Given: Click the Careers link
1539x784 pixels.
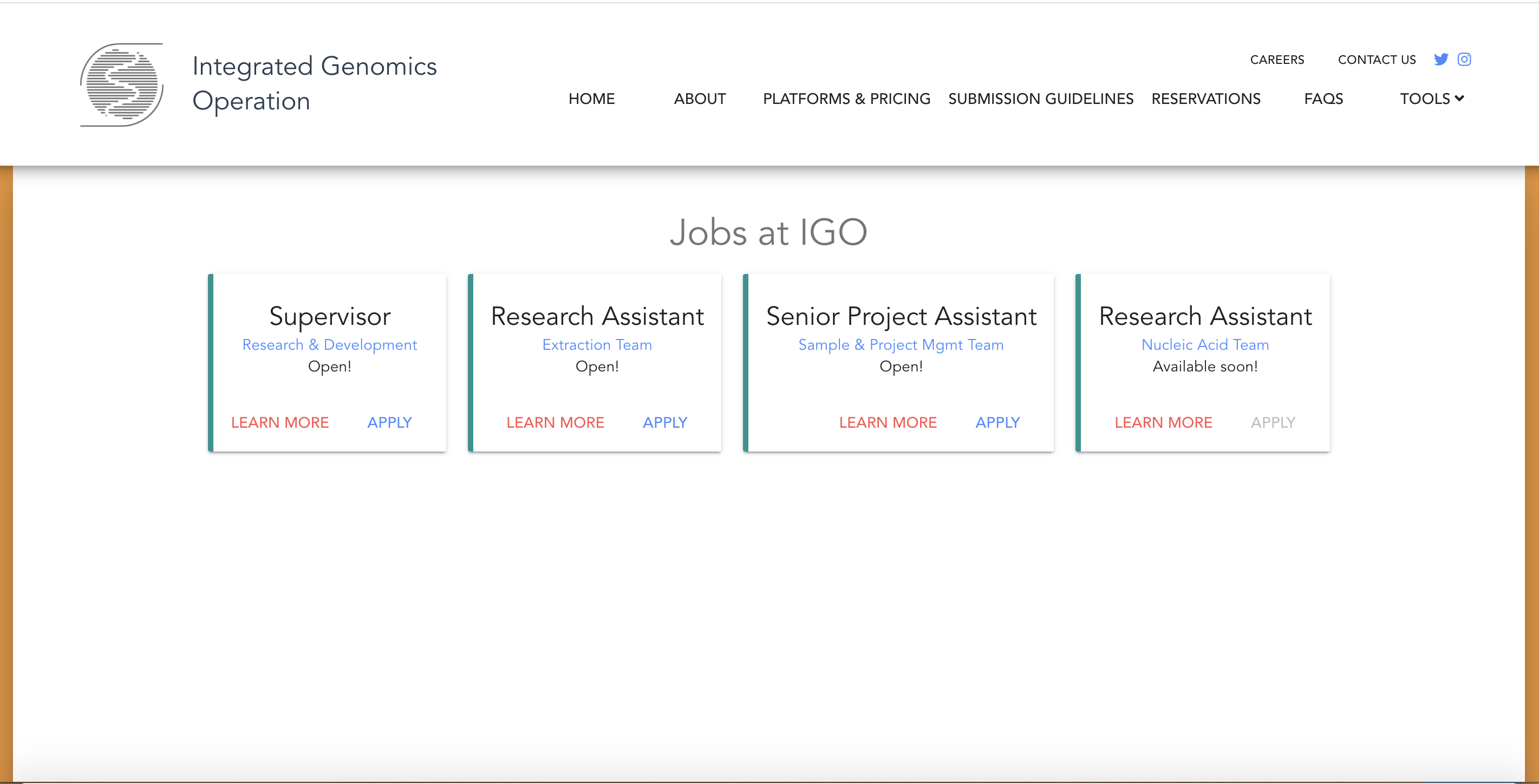Looking at the screenshot, I should 1277,60.
